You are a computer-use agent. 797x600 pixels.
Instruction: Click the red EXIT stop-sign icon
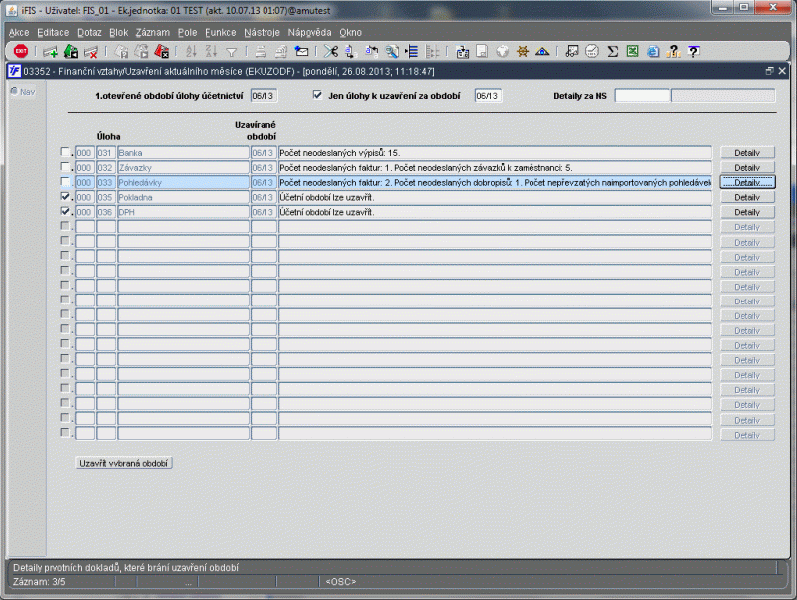coord(21,51)
